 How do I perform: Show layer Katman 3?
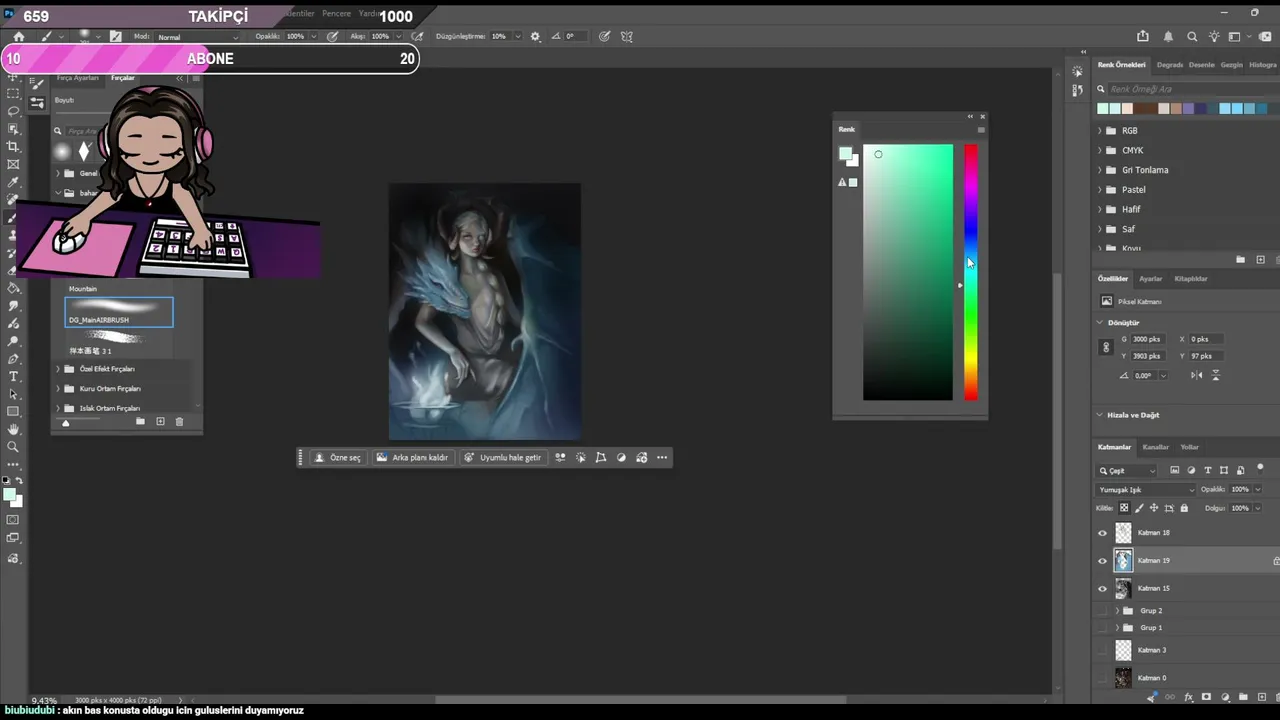pyautogui.click(x=1103, y=650)
